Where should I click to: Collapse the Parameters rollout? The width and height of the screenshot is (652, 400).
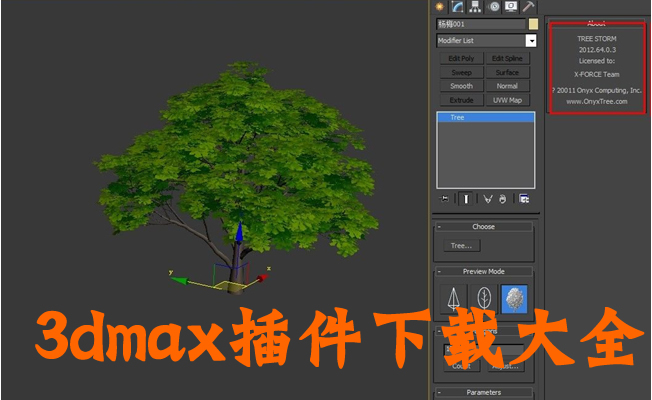[484, 393]
